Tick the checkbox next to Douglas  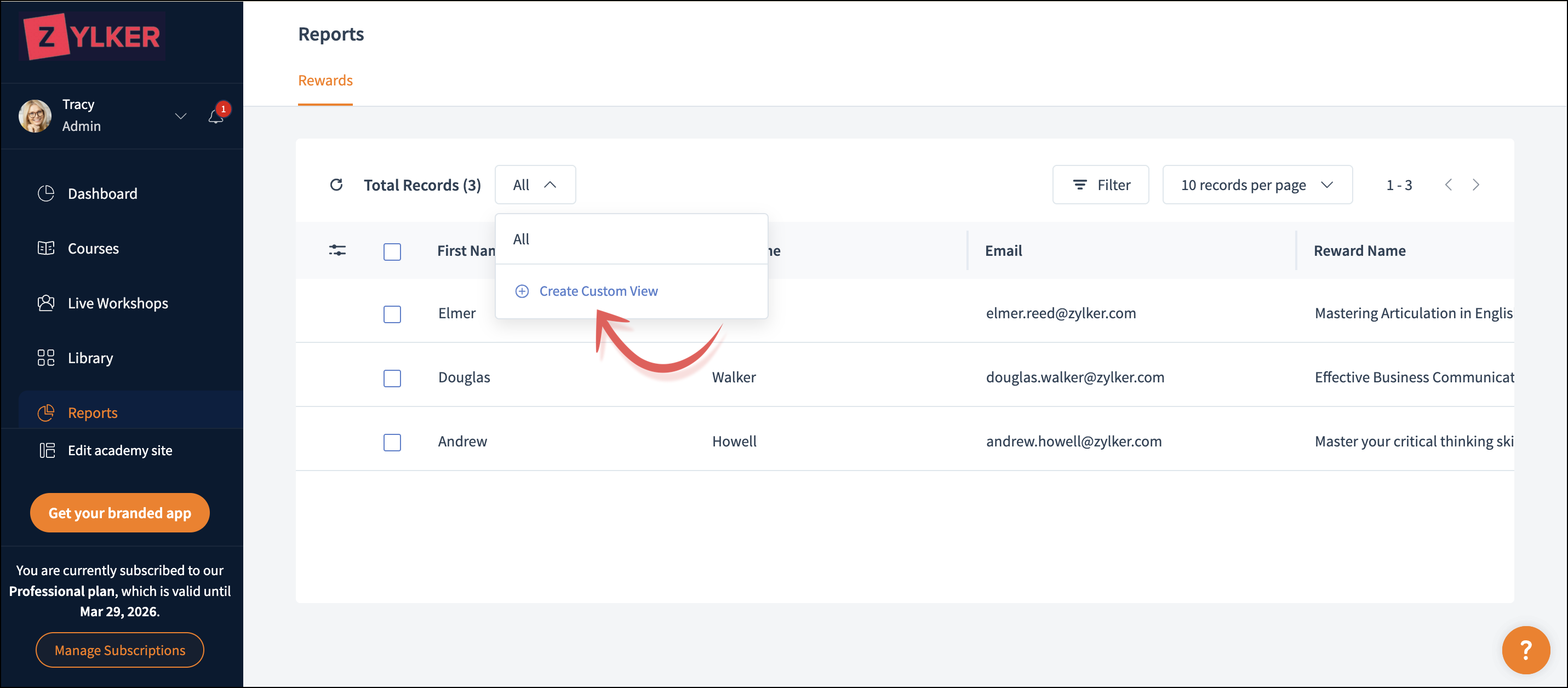pyautogui.click(x=392, y=378)
